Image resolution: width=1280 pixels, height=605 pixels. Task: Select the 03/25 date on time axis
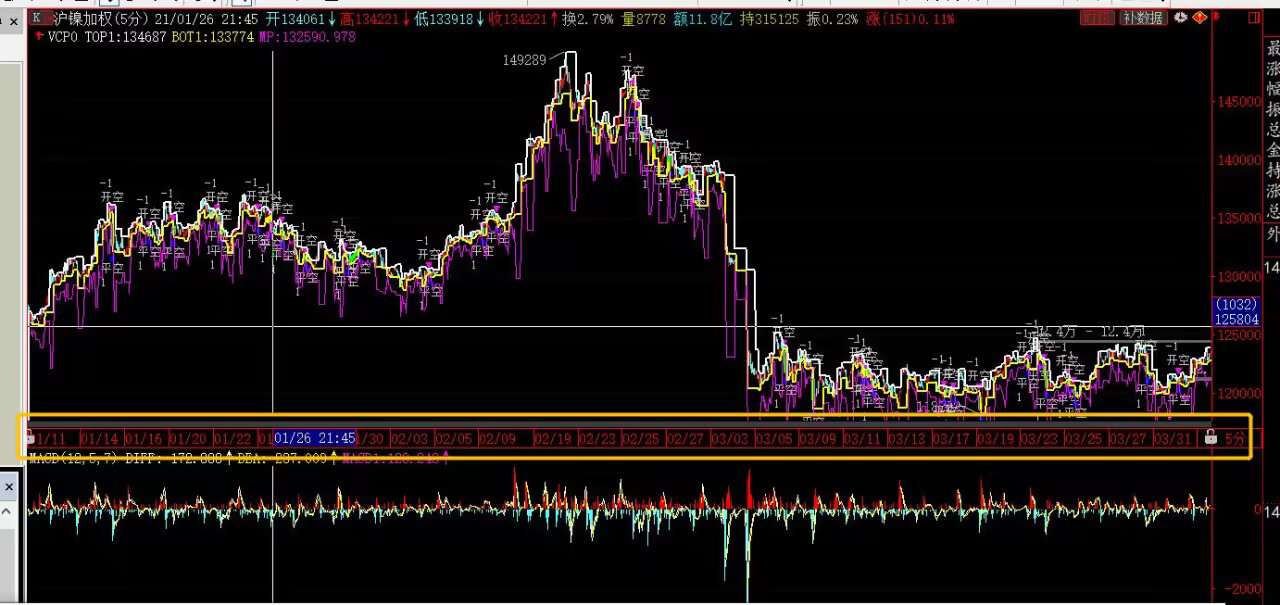pyautogui.click(x=1084, y=438)
